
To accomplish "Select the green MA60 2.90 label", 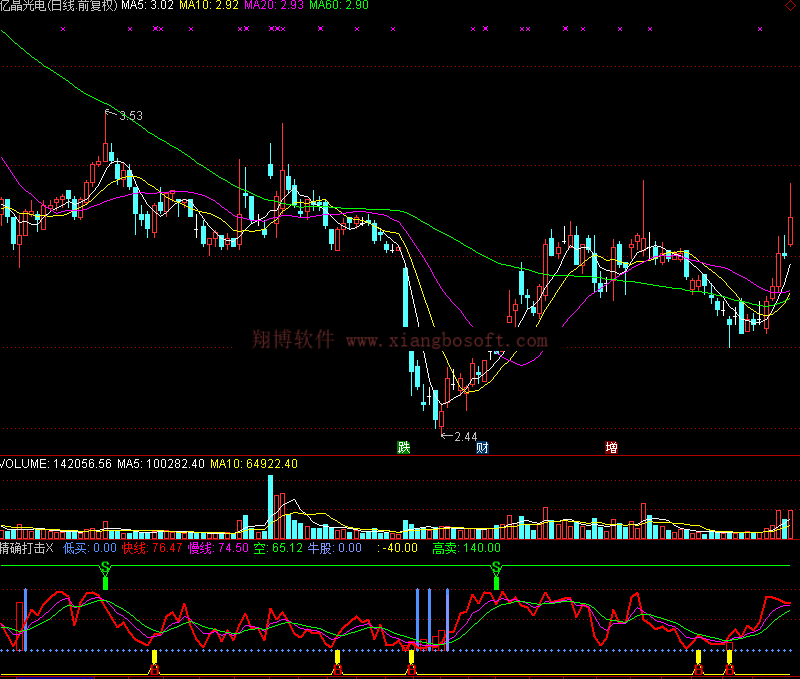I will [x=338, y=6].
